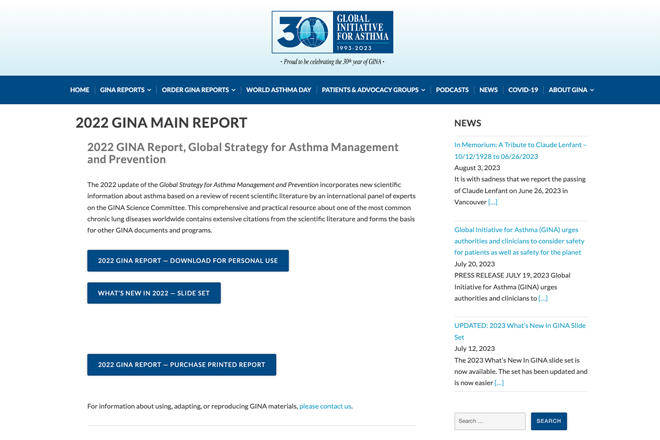This screenshot has width=660, height=440.
Task: Open What's New in 2022 slide set
Action: 154,293
